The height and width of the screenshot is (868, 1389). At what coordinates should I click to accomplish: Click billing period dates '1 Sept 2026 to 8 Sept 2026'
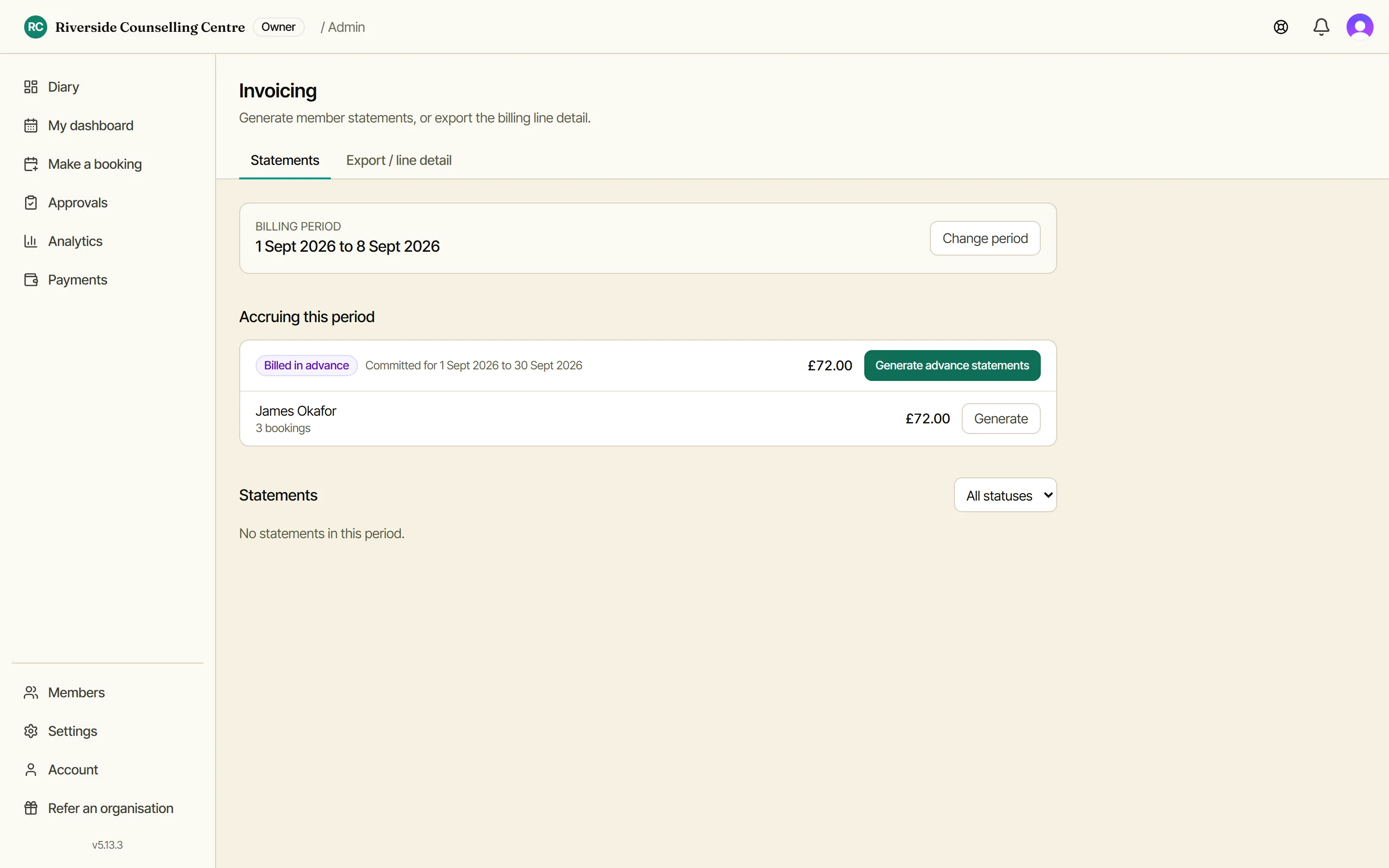pos(347,246)
